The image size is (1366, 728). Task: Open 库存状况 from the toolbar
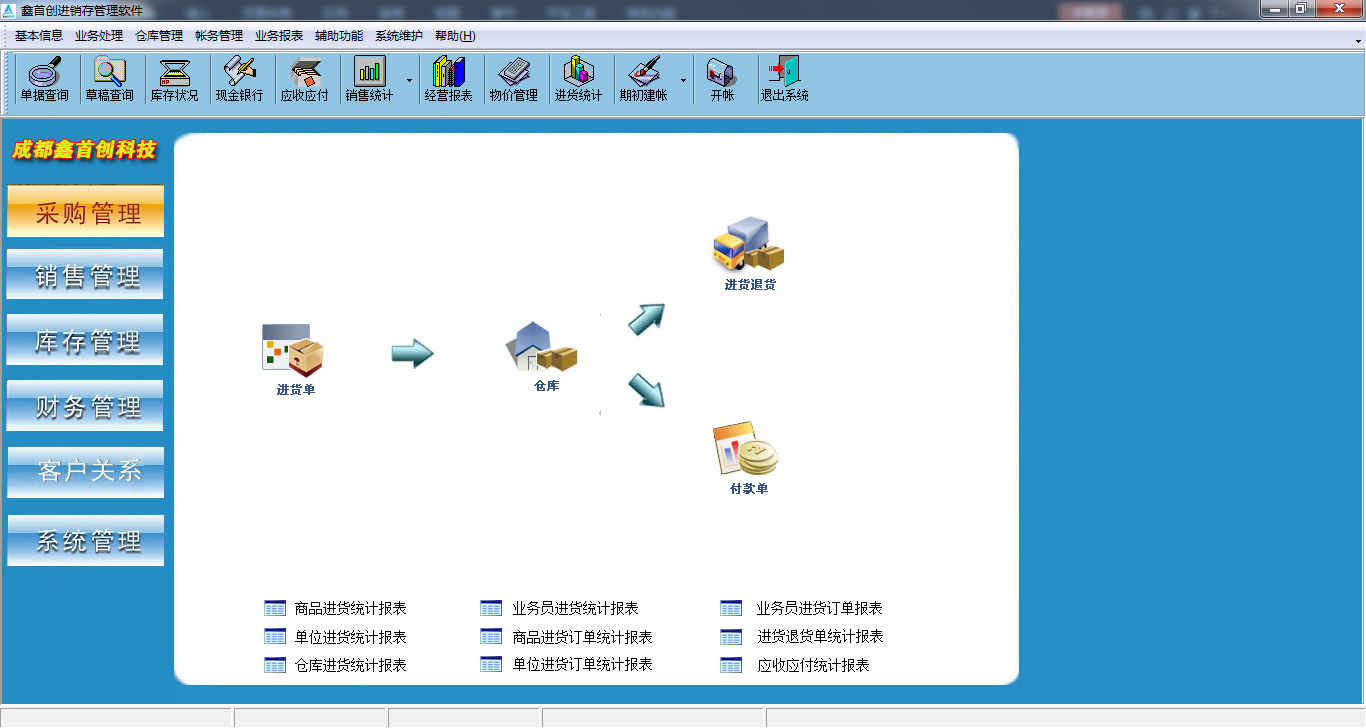[x=175, y=78]
